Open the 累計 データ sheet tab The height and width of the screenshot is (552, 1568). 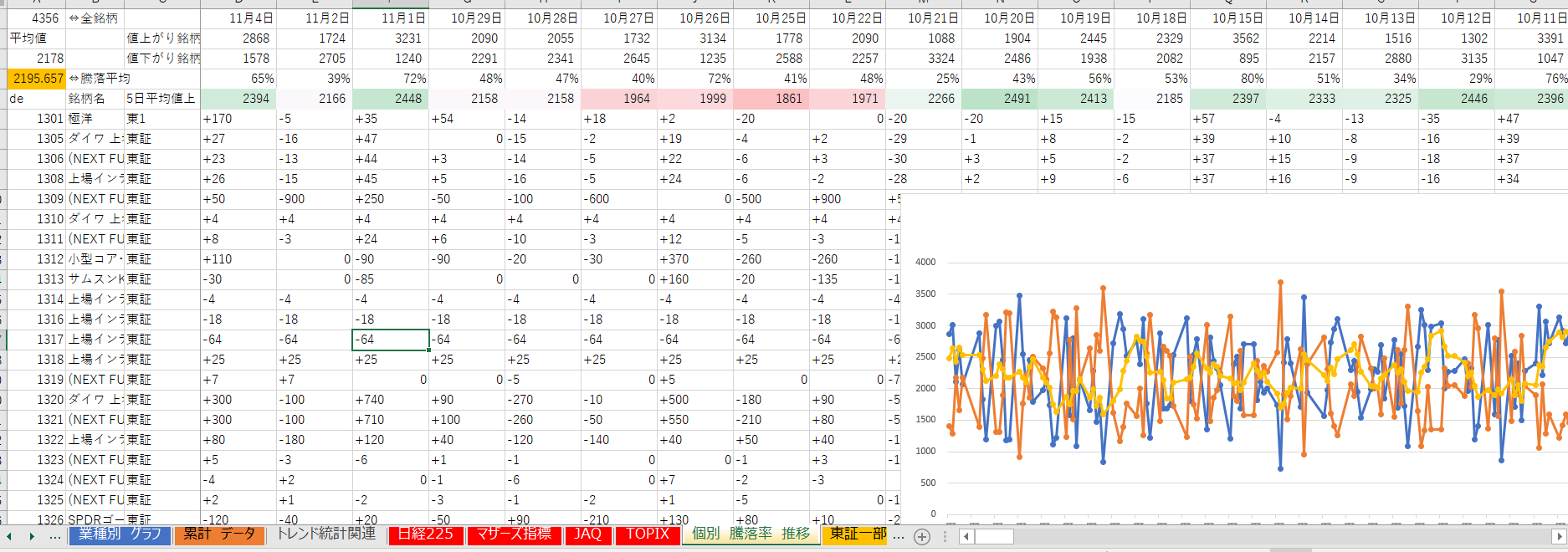coord(219,534)
